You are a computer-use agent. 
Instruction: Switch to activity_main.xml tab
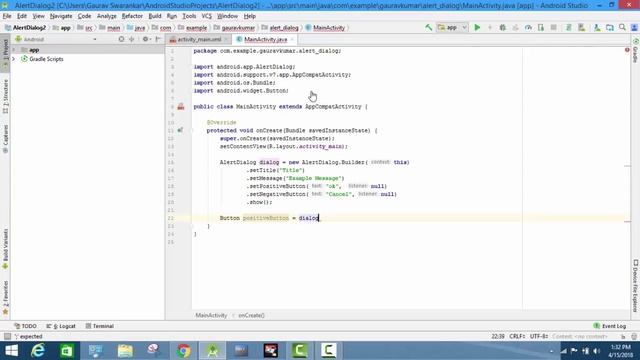coord(199,40)
